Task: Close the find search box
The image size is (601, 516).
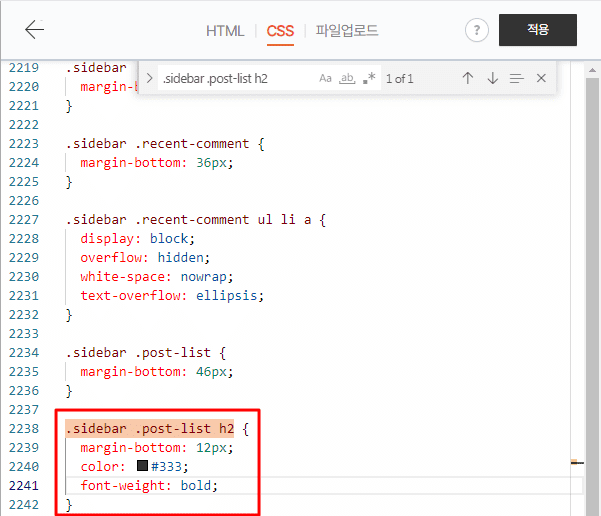Action: point(541,78)
